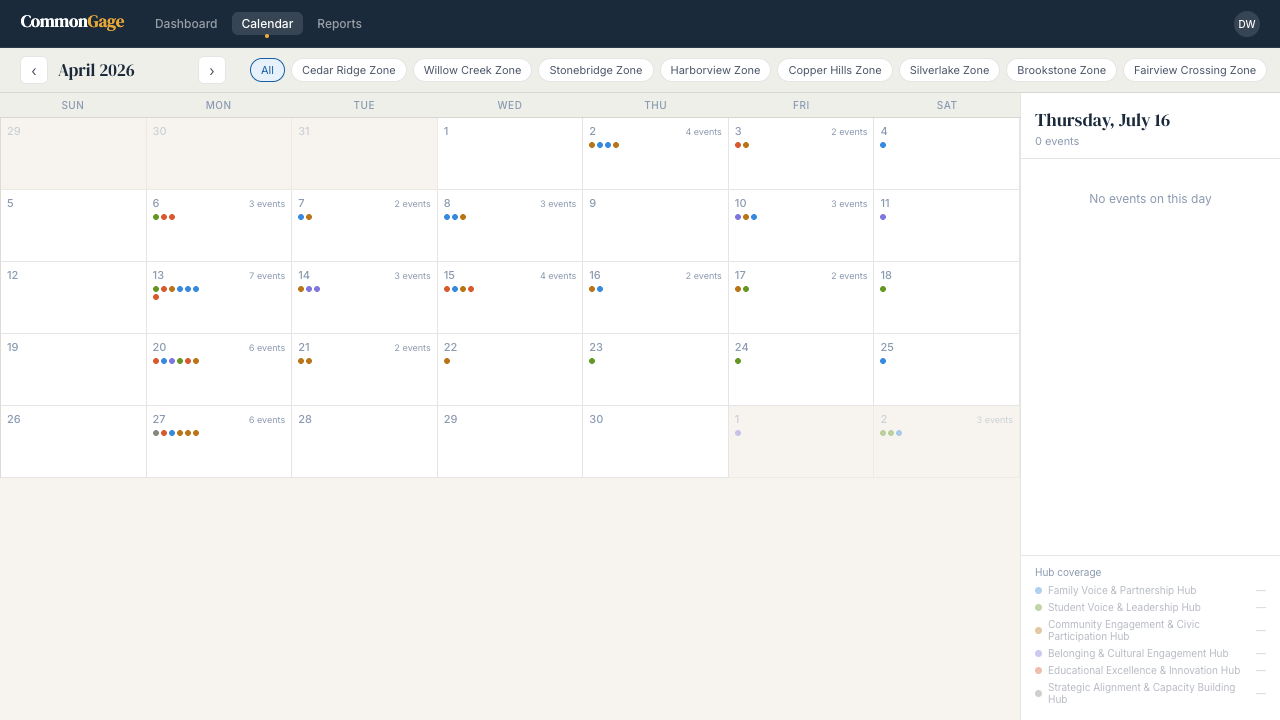This screenshot has width=1280, height=720.
Task: Select April 30 day cell
Action: click(655, 441)
